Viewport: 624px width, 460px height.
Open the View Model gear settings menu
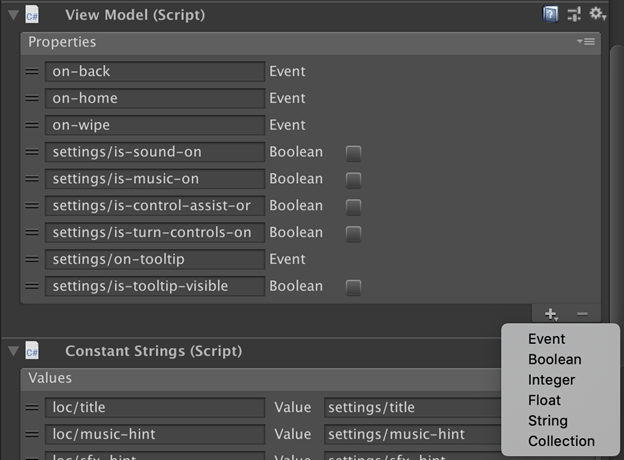[597, 14]
